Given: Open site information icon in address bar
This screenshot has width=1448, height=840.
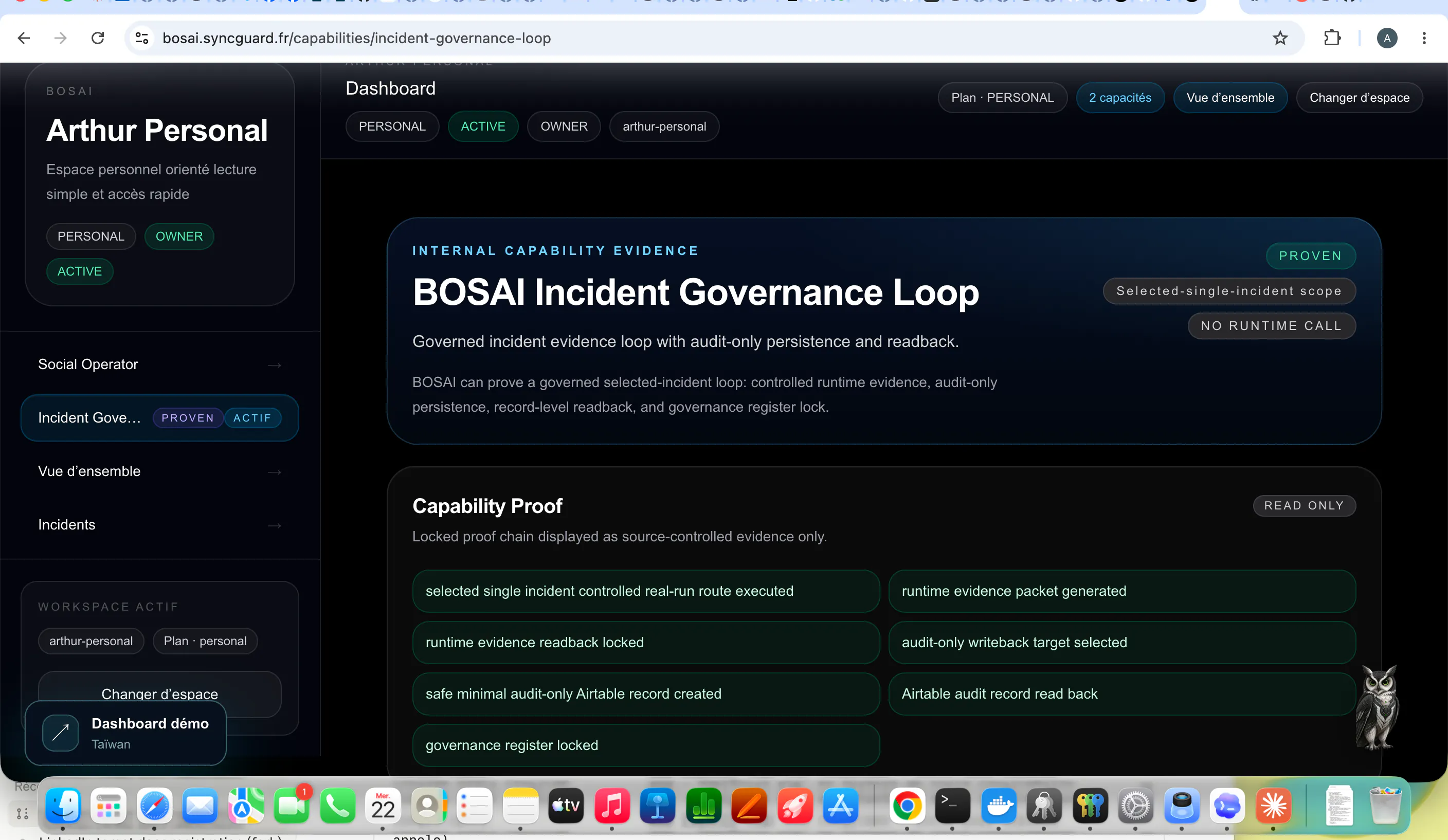Looking at the screenshot, I should 142,38.
